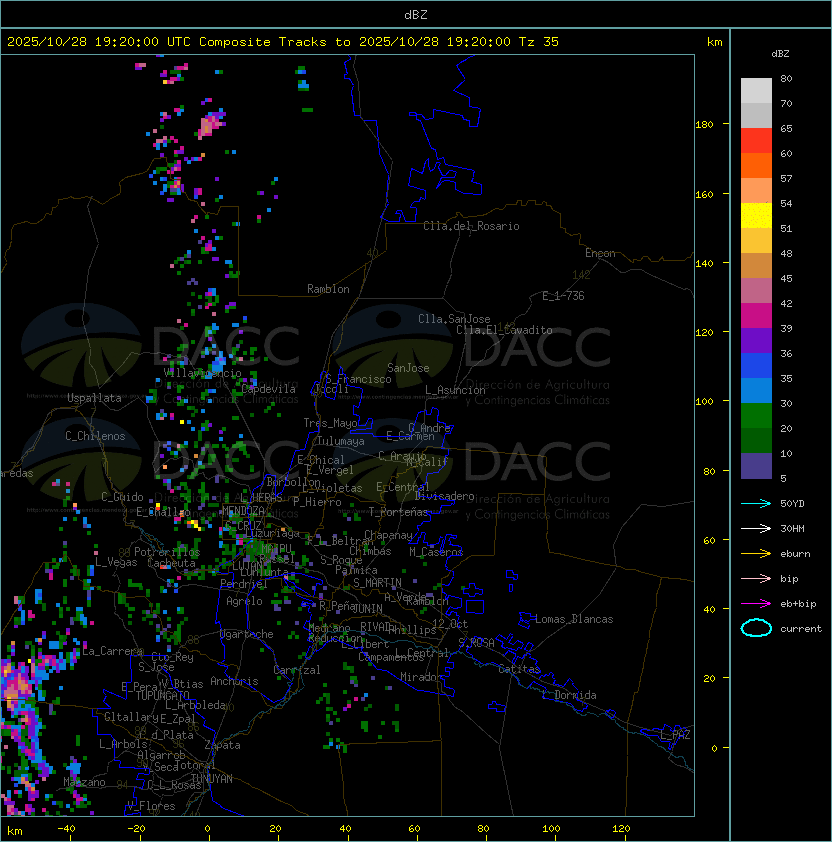Select the purple 36-39 dBZ swatch
Viewport: 832px width, 842px height.
756,341
